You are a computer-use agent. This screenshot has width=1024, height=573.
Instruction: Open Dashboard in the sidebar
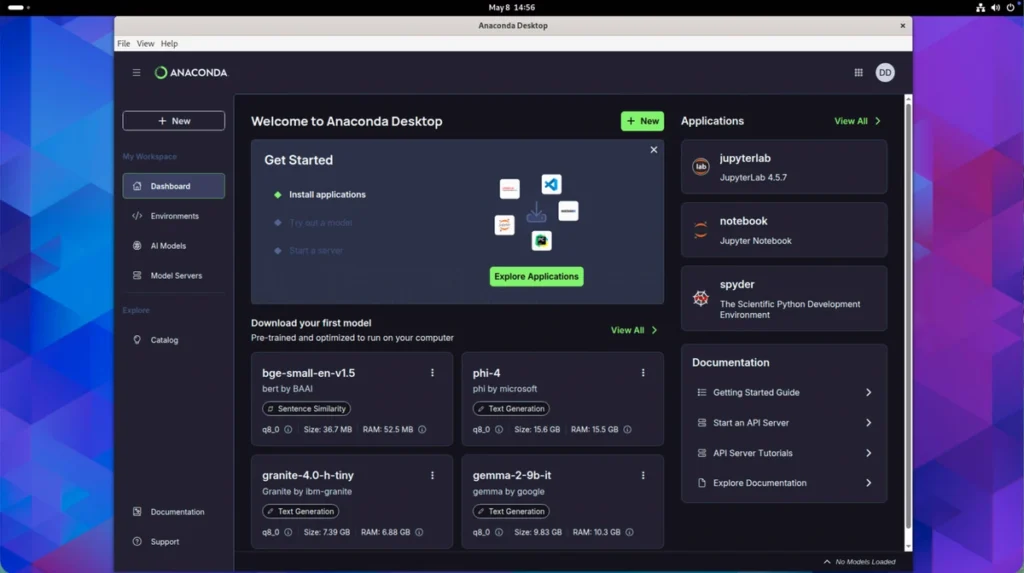tap(174, 186)
